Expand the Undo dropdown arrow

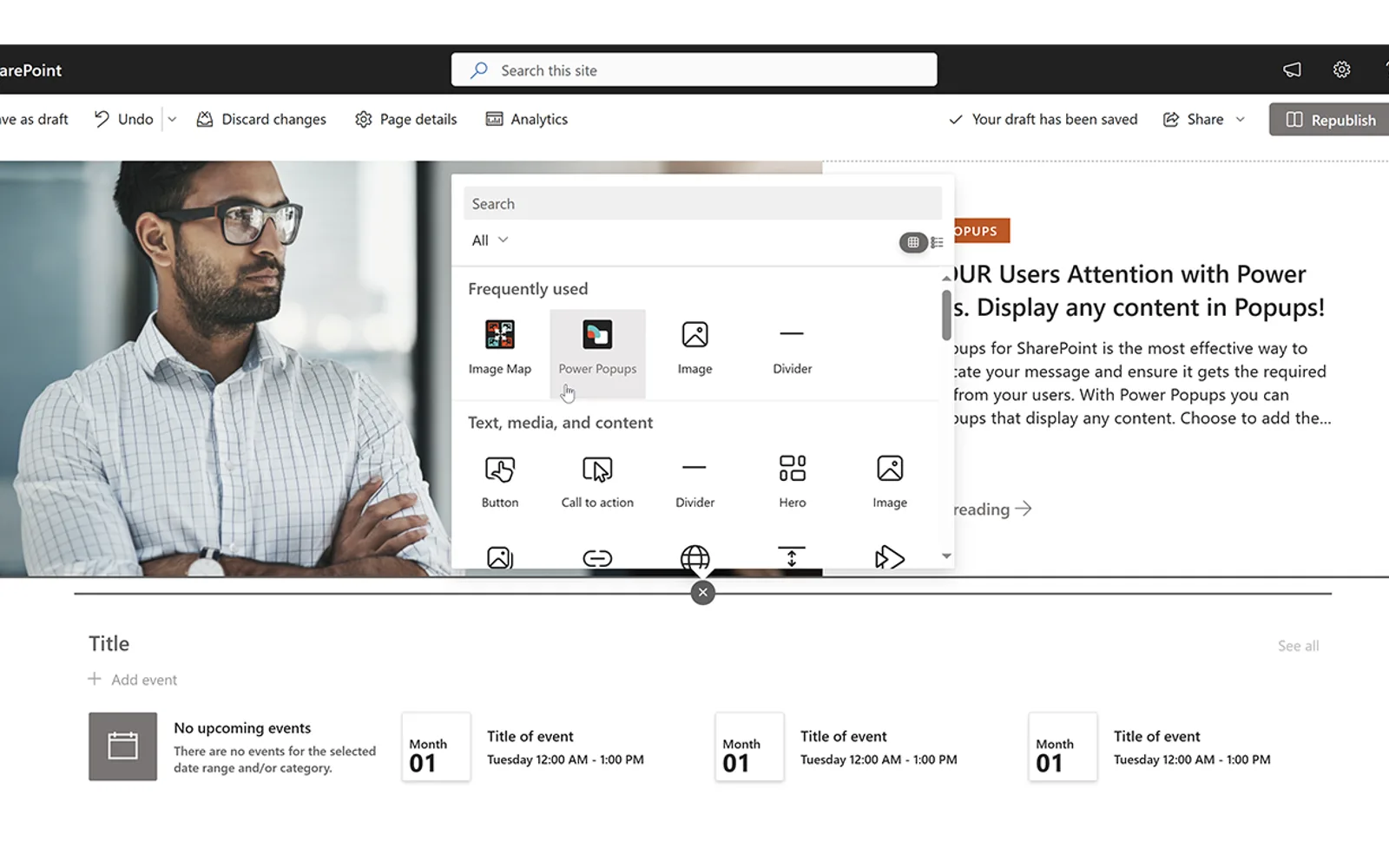172,120
